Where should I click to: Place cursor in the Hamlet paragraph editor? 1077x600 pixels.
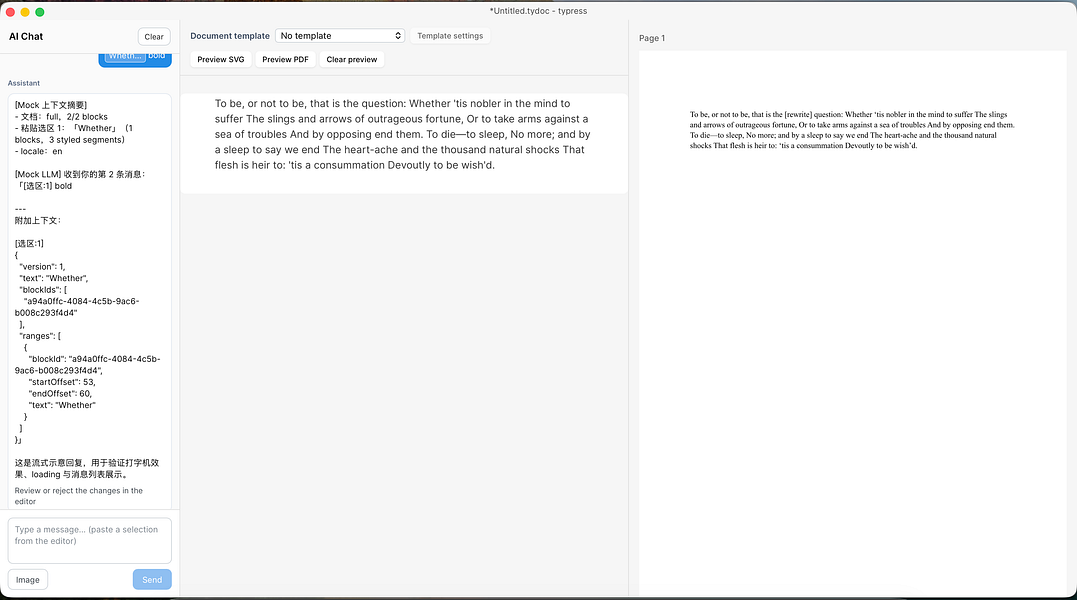click(403, 135)
